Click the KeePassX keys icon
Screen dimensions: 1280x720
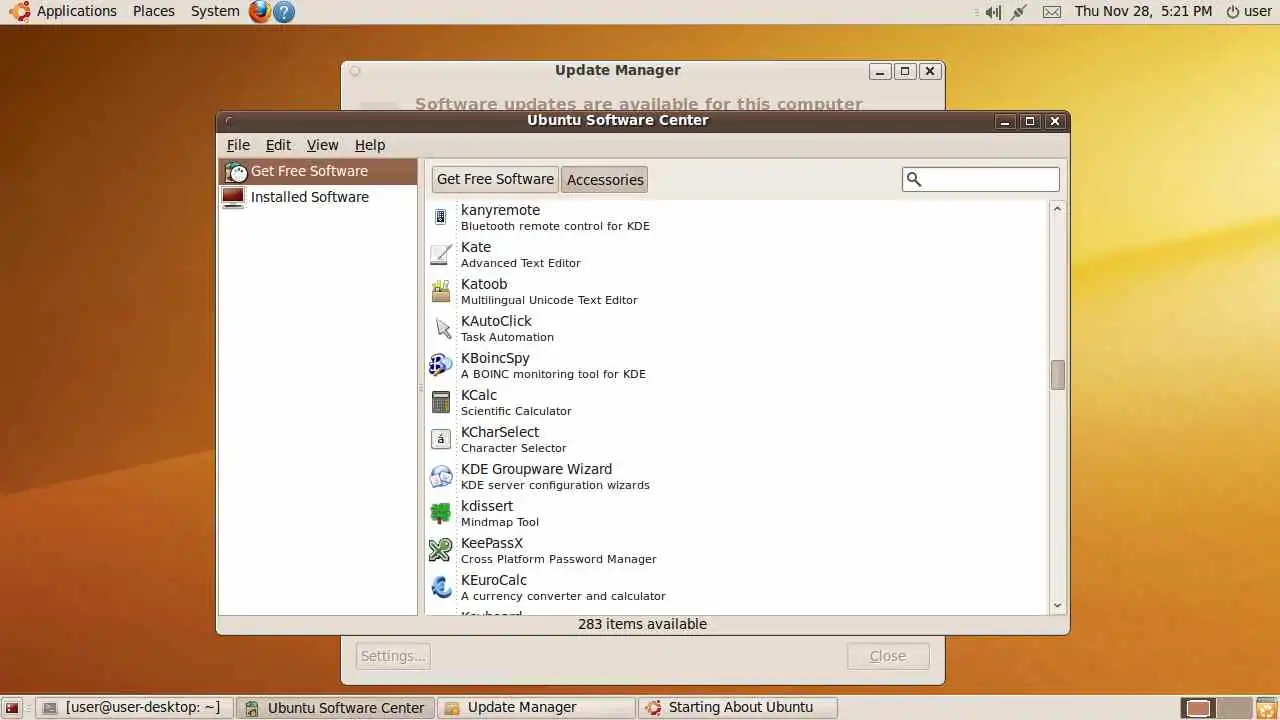(x=441, y=550)
